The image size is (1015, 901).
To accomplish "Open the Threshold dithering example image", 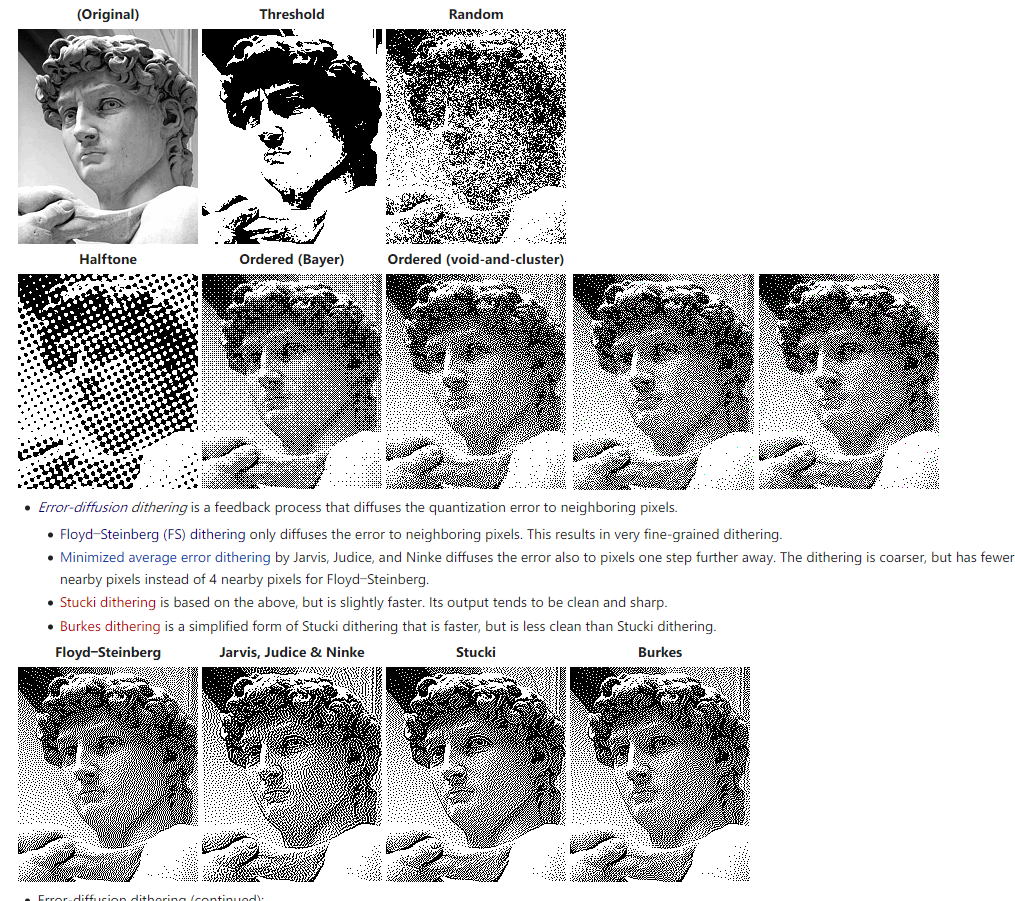I will [291, 136].
